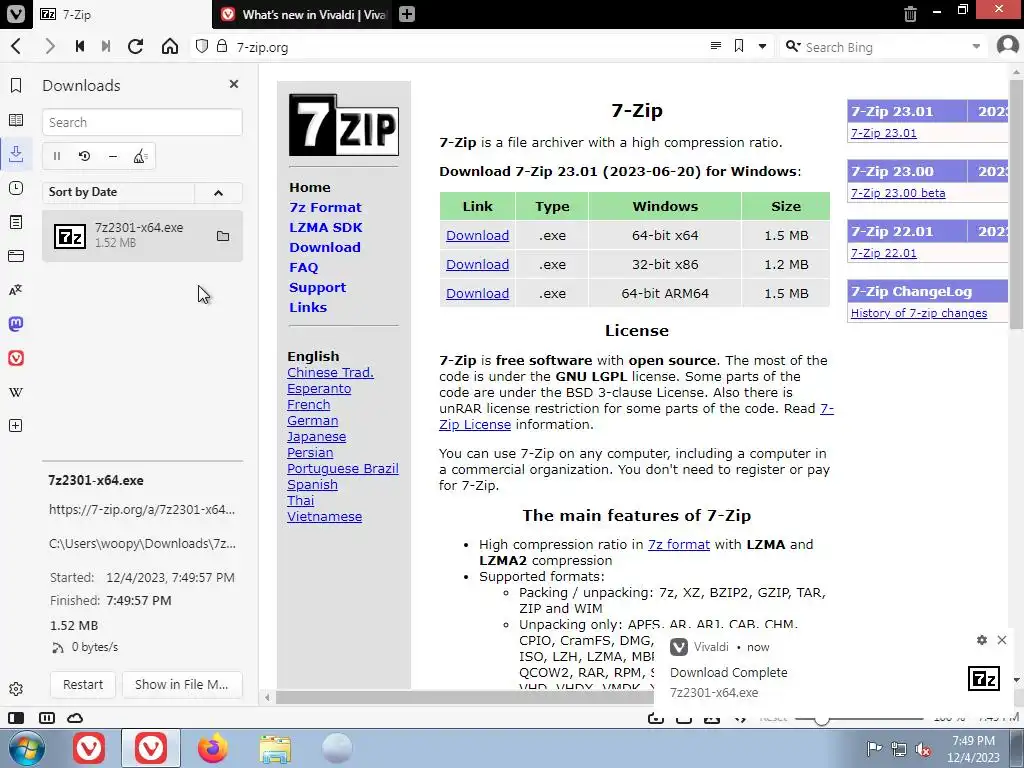Go to the home page
Viewport: 1024px width, 768px height.
click(x=170, y=46)
